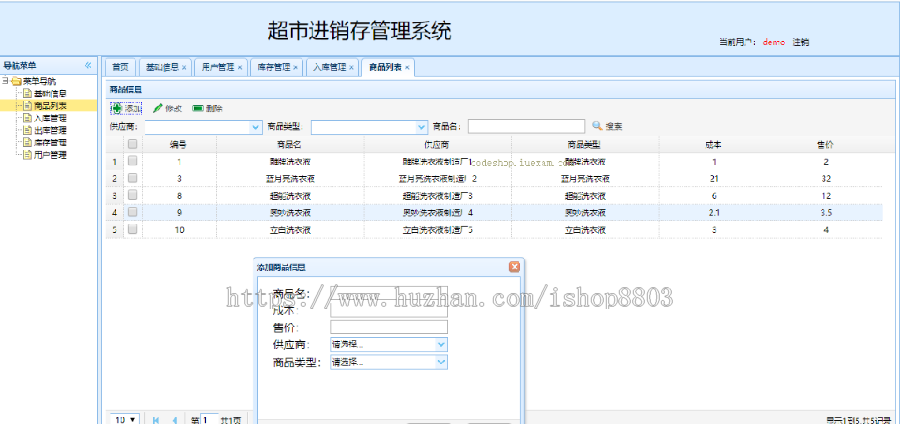Open 库存管理 in the navigation tree
Screen dimensions: 900x424
50,142
